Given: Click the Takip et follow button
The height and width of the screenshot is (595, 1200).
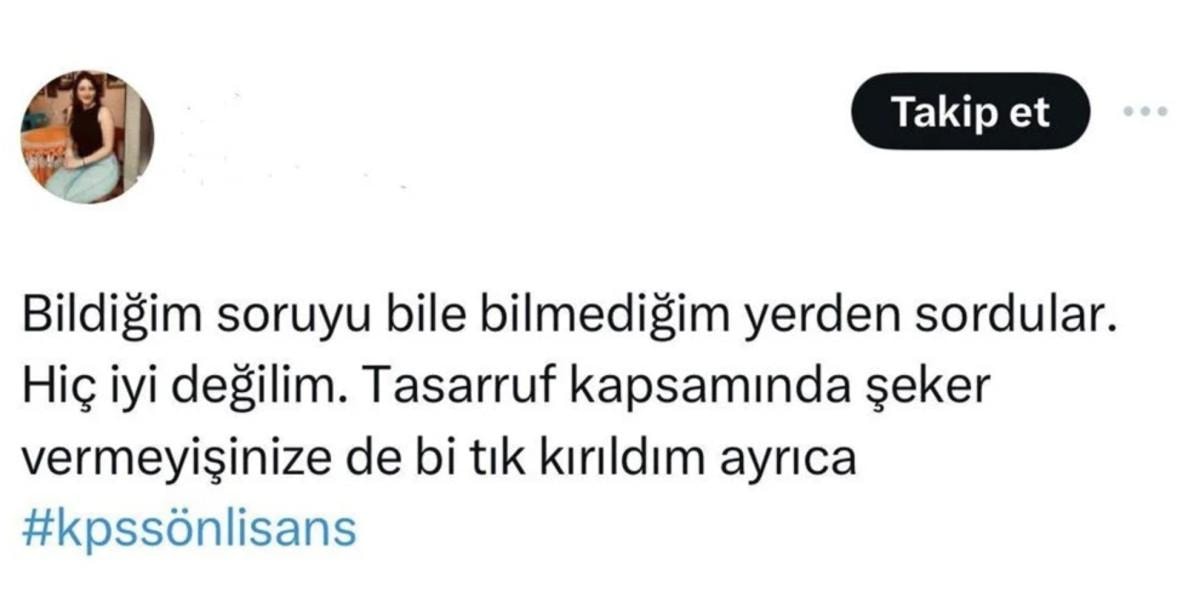Looking at the screenshot, I should tap(969, 112).
